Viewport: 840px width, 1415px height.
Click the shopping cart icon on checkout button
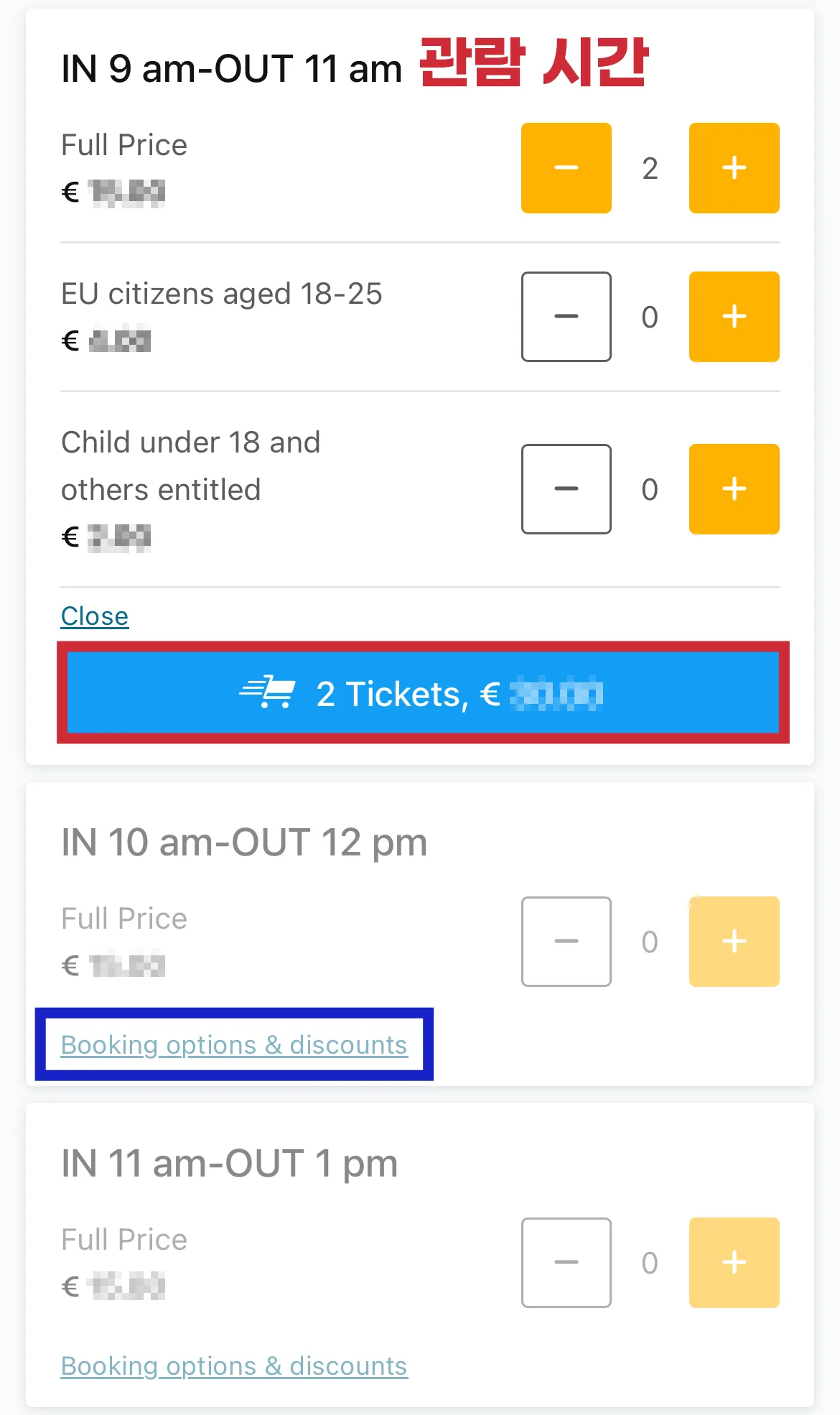click(x=268, y=692)
